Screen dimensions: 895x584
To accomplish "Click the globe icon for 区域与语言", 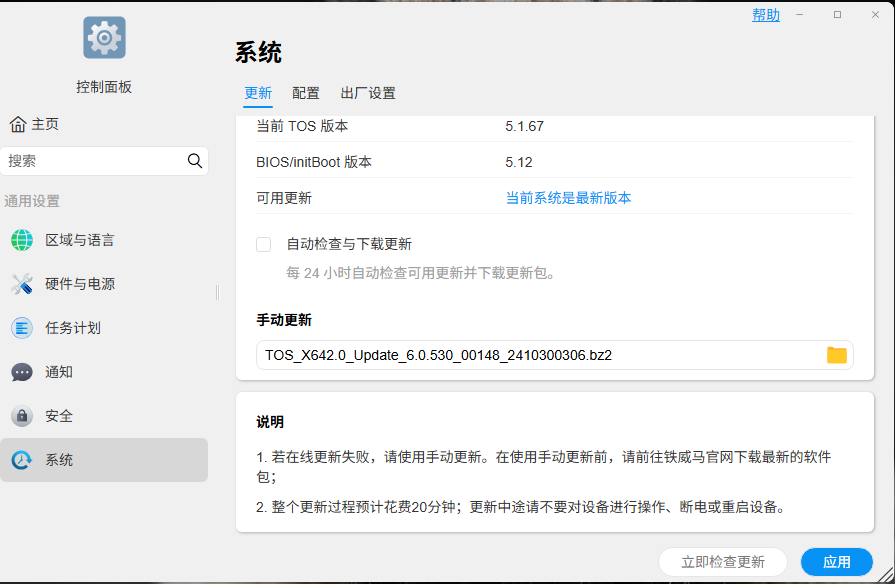I will pyautogui.click(x=22, y=240).
